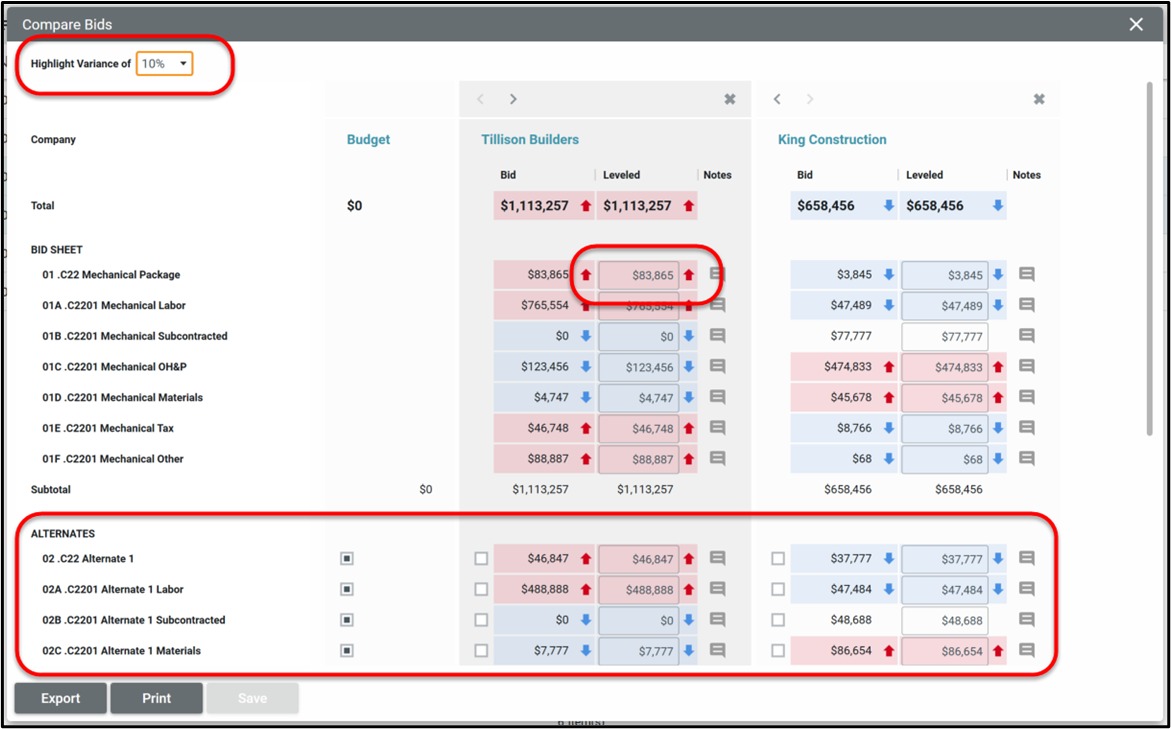This screenshot has height=729, width=1171.
Task: Check King Construction checkbox for Alternate 1 Subcontracted
Action: [778, 620]
